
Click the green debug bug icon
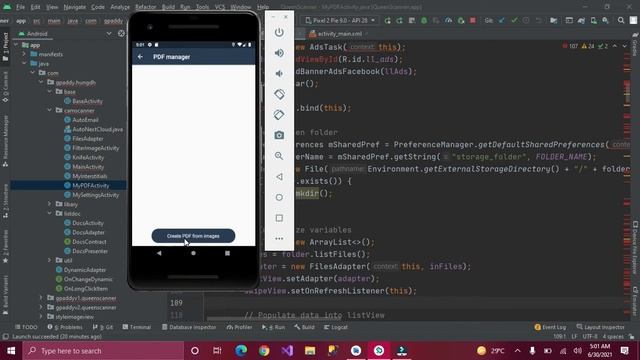coord(424,20)
